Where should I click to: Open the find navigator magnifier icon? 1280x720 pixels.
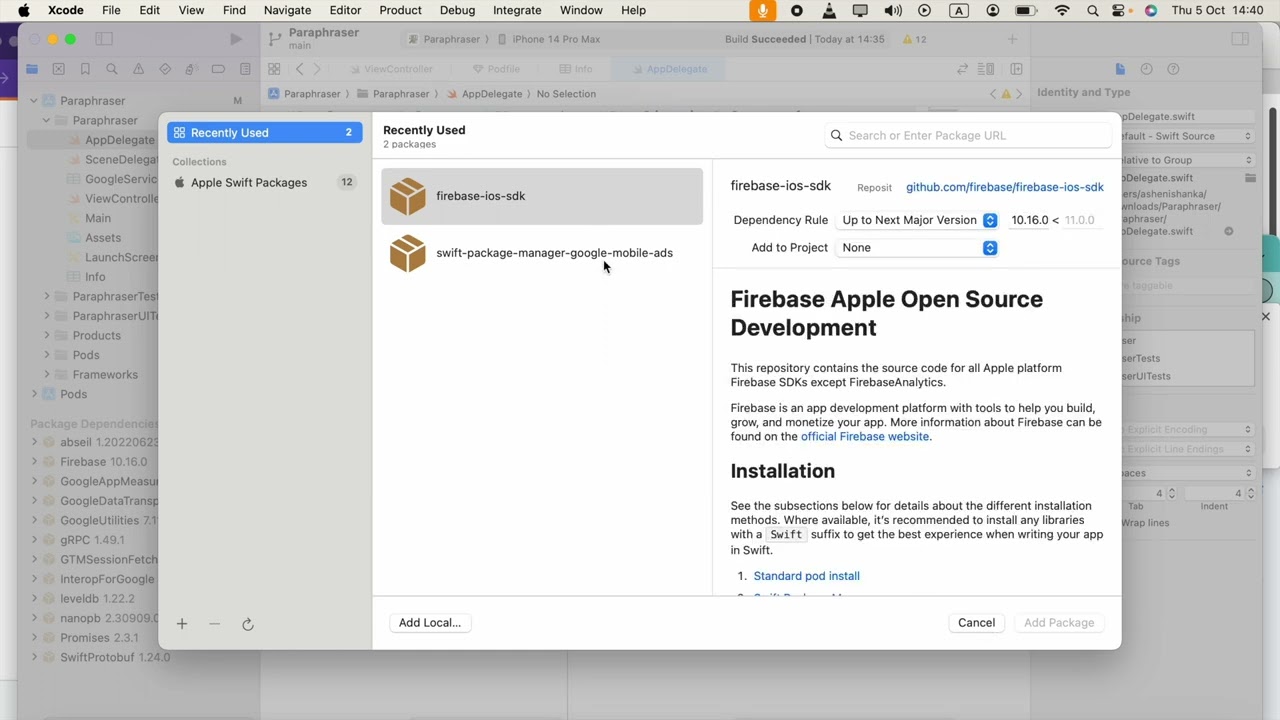point(112,69)
